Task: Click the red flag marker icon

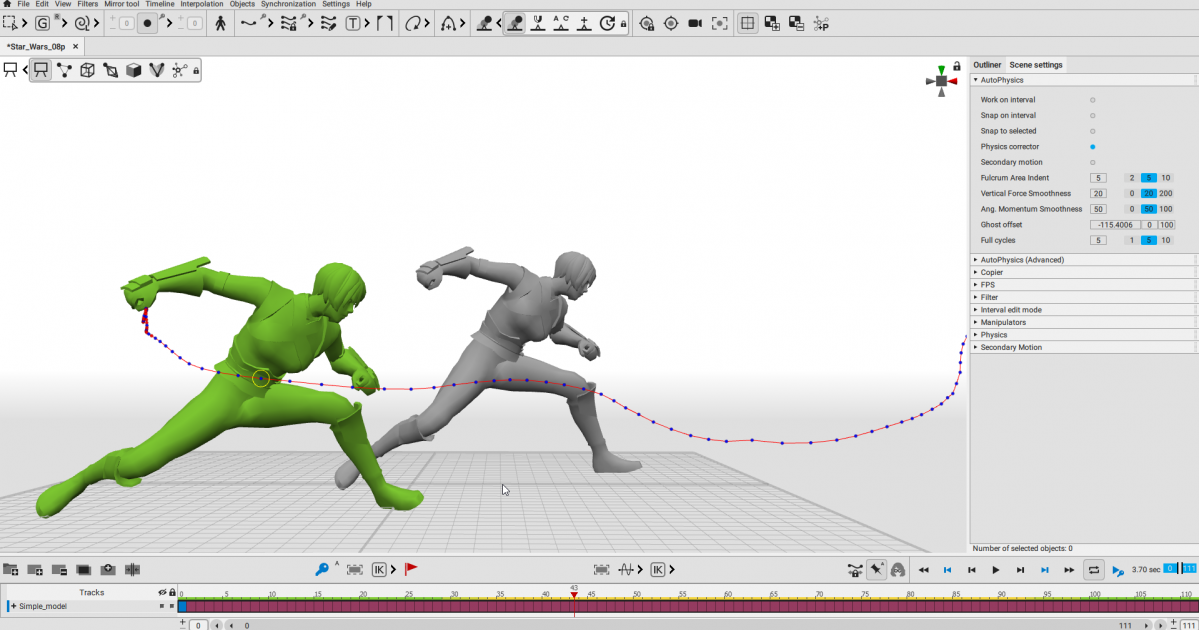Action: 411,569
